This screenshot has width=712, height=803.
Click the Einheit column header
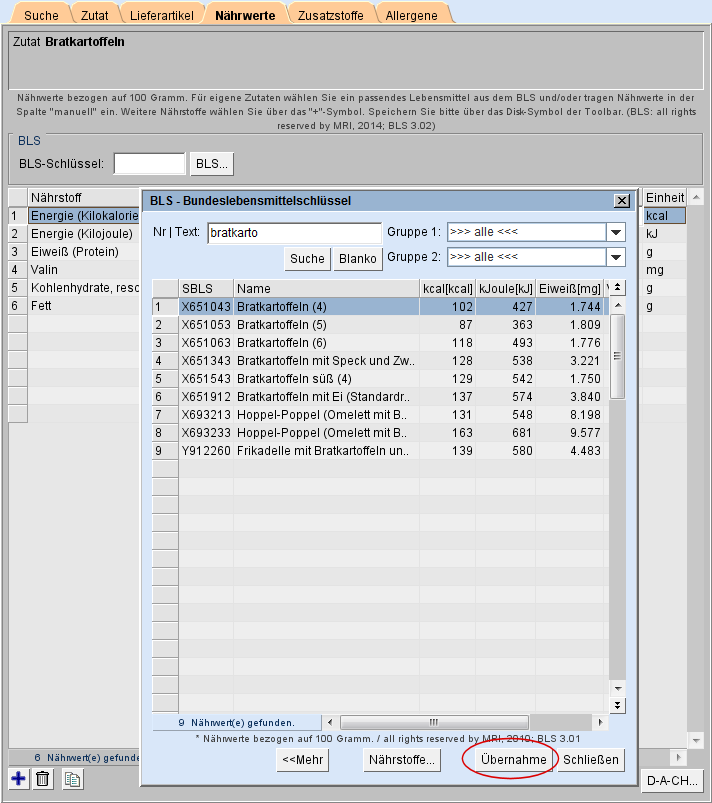pyautogui.click(x=664, y=198)
